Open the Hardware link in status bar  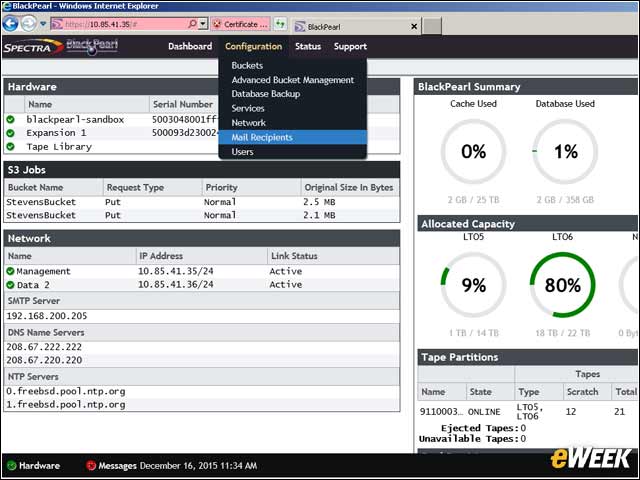[x=39, y=466]
